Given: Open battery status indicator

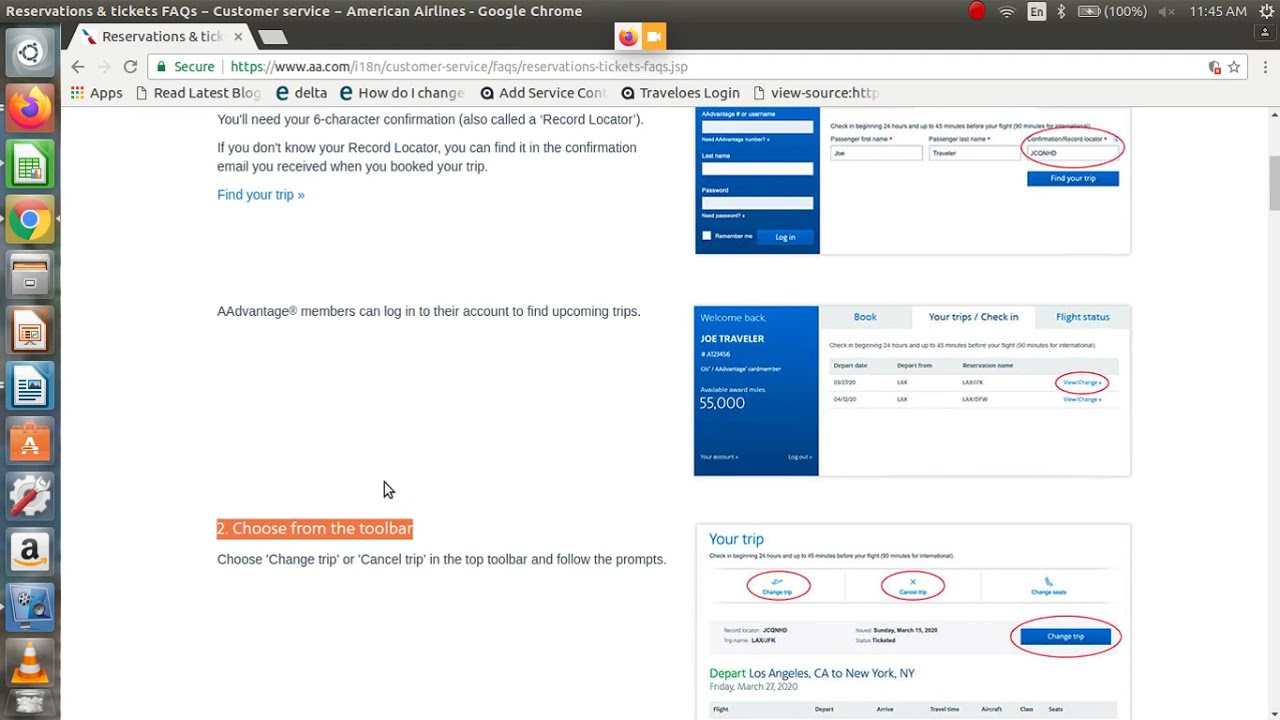Looking at the screenshot, I should click(x=1112, y=11).
